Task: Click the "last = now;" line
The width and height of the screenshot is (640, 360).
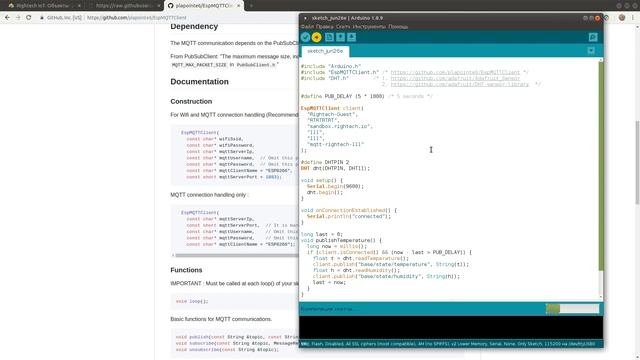Action: tap(329, 282)
